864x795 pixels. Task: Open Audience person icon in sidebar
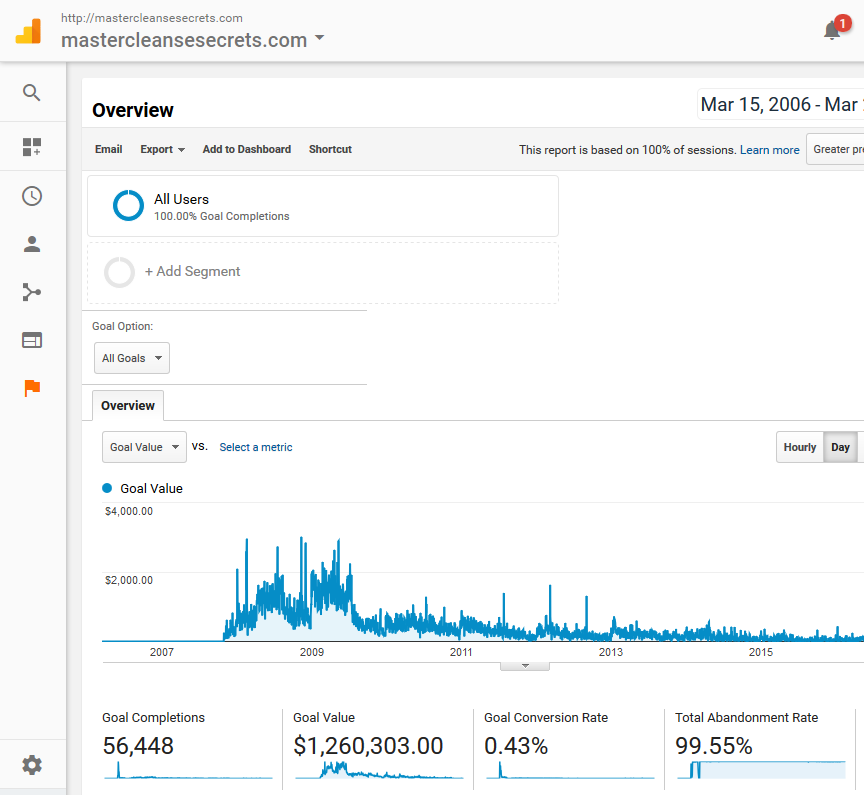32,244
